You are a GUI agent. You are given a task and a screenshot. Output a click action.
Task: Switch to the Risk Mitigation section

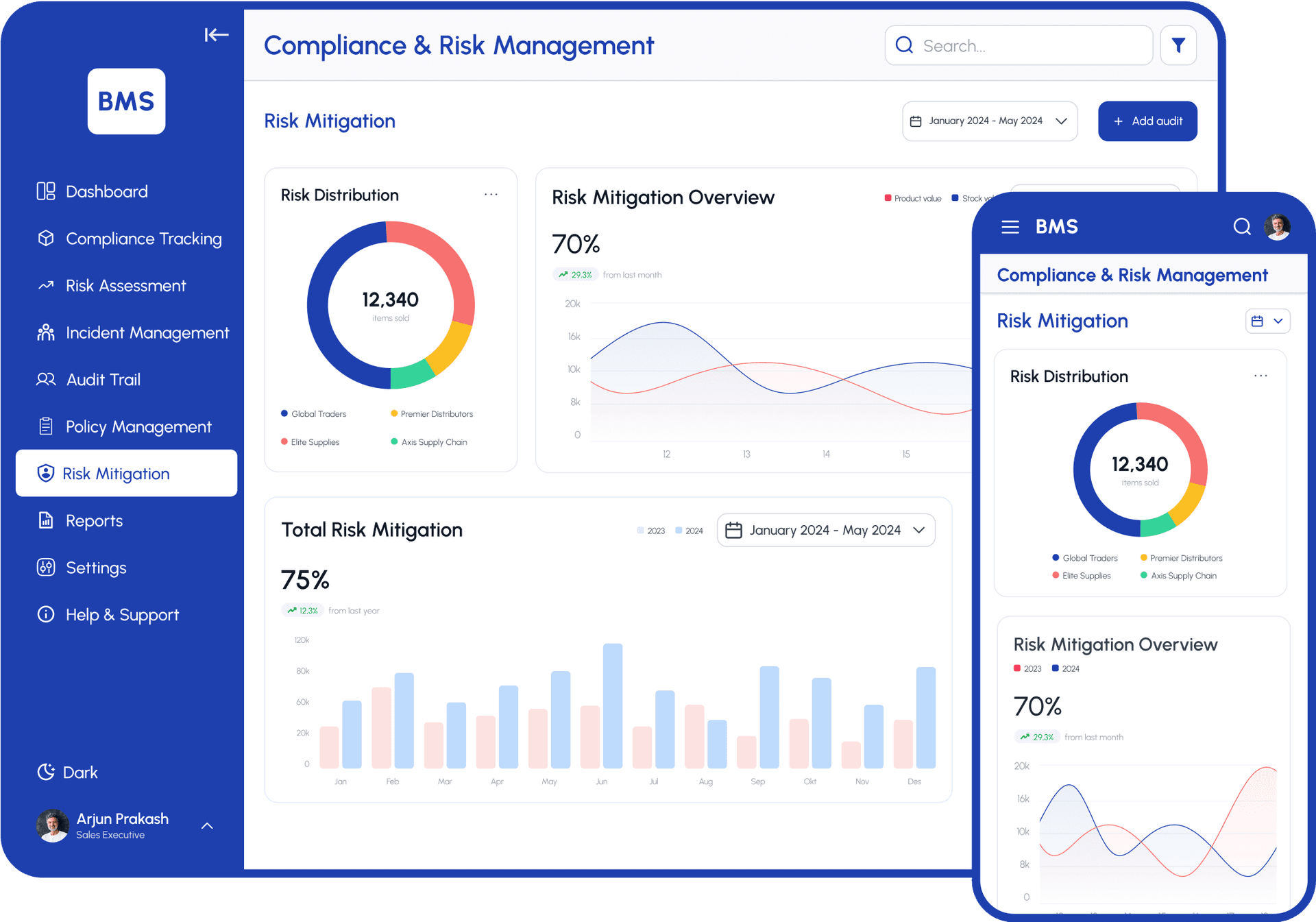click(116, 473)
